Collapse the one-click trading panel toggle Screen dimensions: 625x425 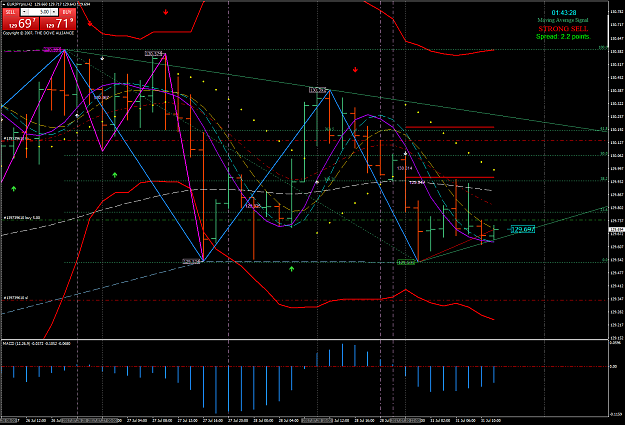[x=4, y=4]
